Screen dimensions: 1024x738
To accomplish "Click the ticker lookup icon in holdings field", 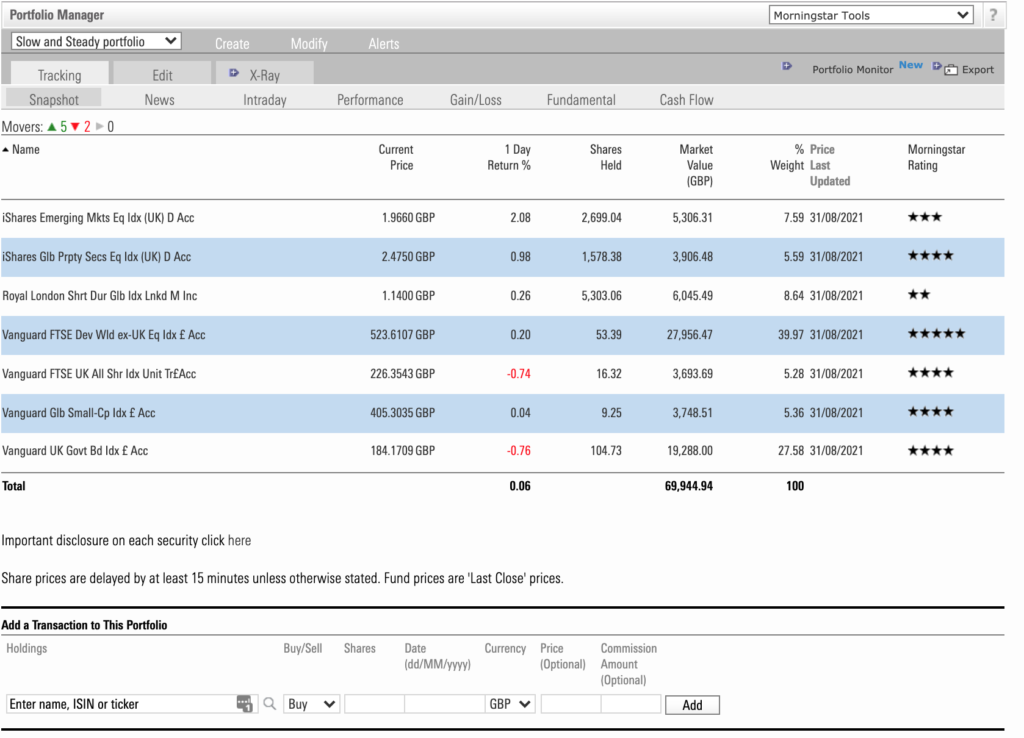I will [x=243, y=703].
